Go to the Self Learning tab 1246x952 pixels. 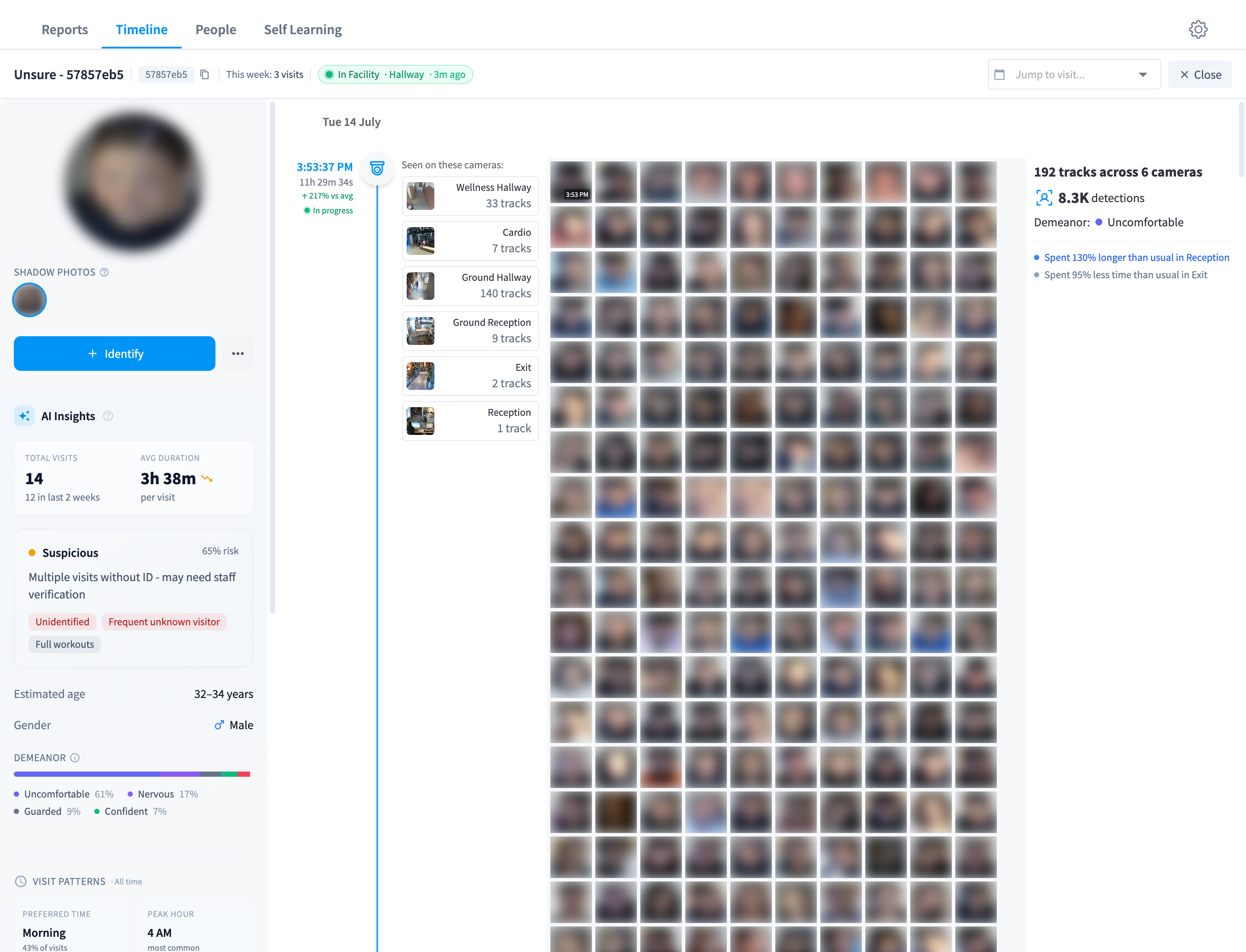[302, 29]
